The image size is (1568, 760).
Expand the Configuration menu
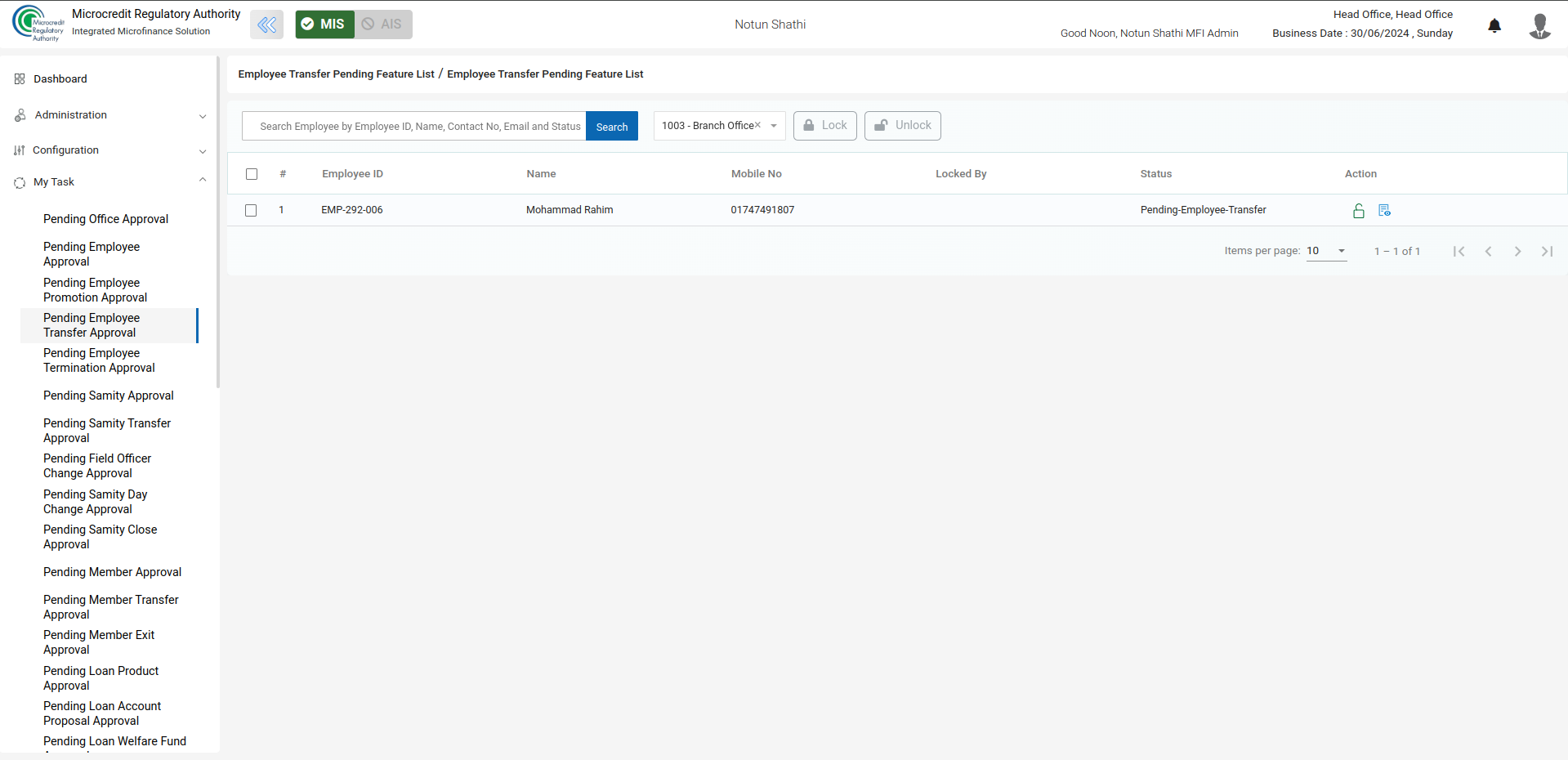(x=203, y=151)
